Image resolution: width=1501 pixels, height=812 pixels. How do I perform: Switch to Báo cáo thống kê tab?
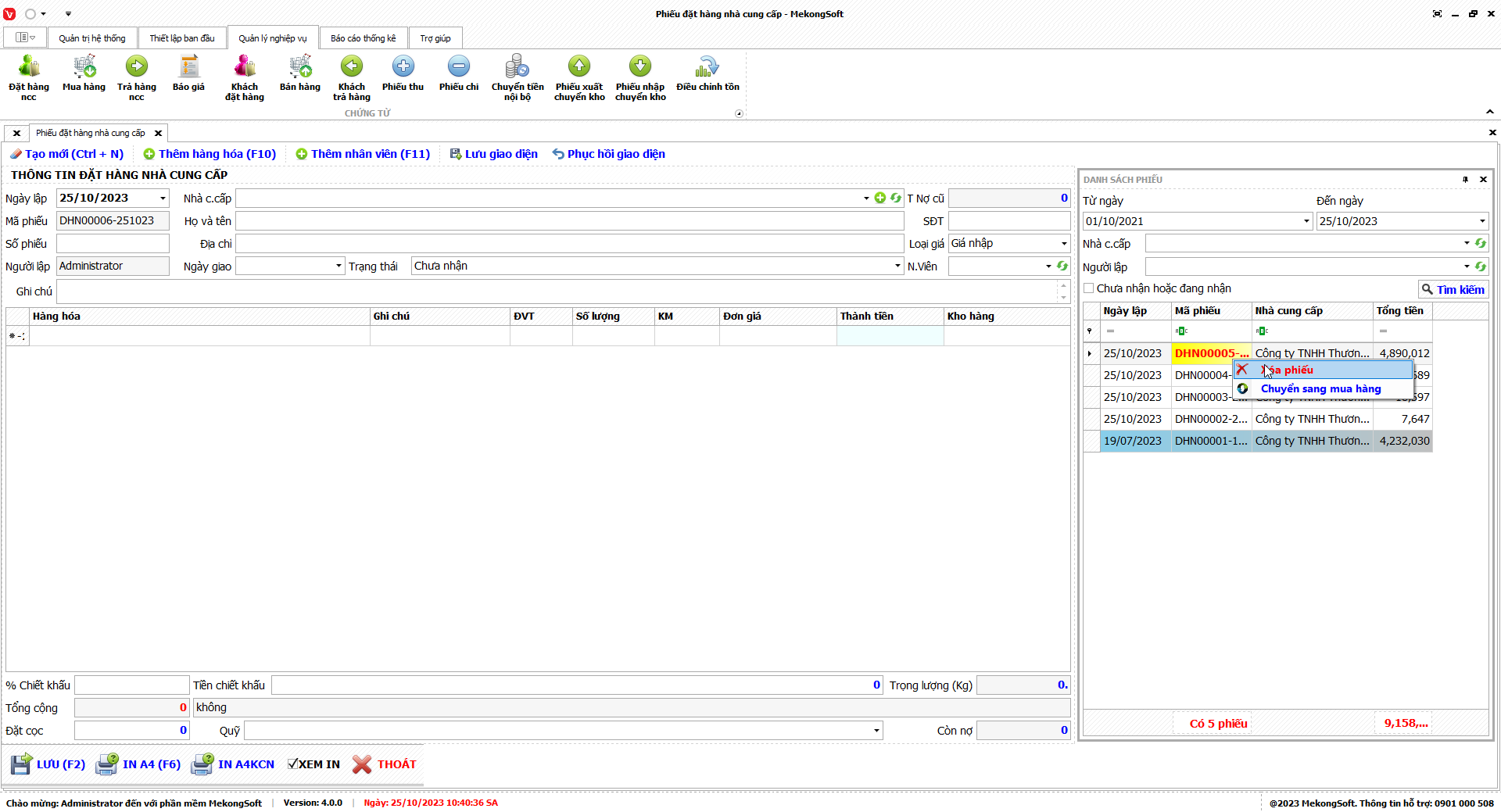coord(363,38)
